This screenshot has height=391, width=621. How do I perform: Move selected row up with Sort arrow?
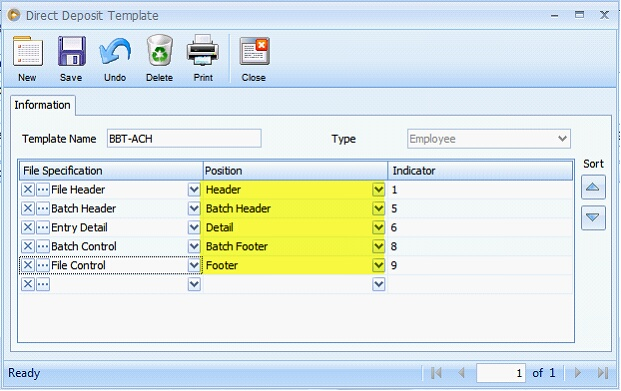(x=593, y=187)
